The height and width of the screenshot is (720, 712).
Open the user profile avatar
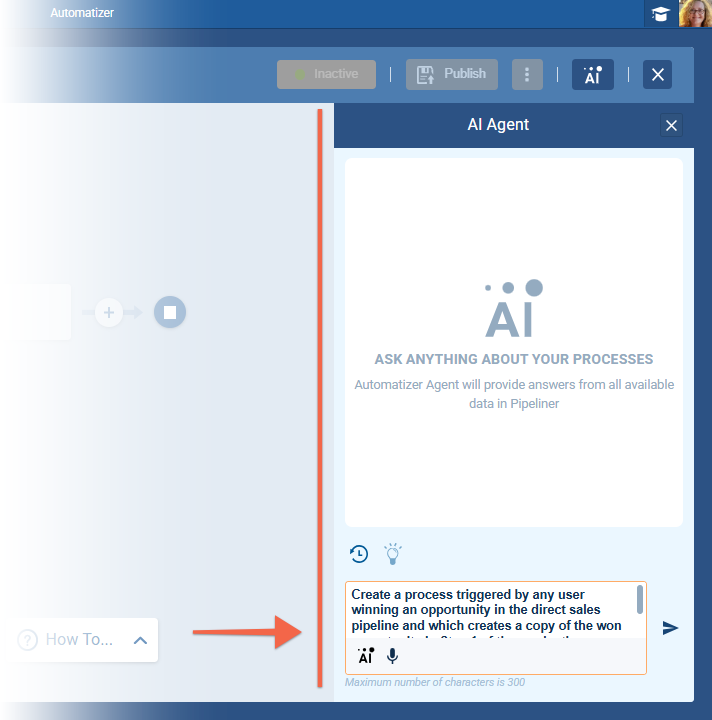coord(694,13)
